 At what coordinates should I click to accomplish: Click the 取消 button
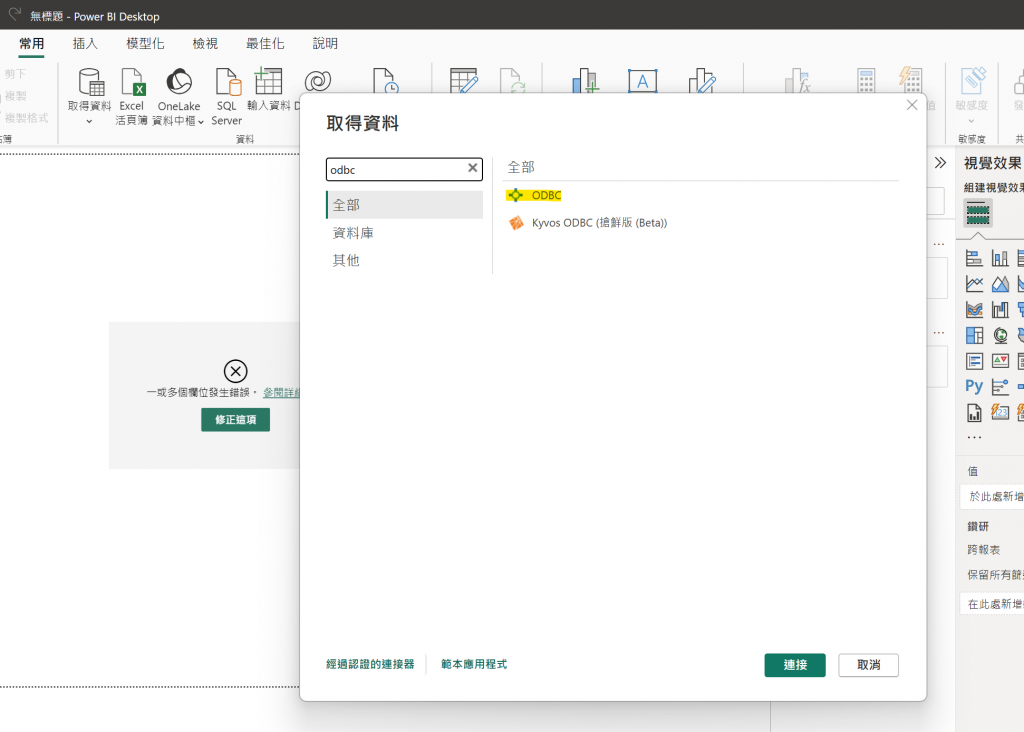(x=869, y=665)
